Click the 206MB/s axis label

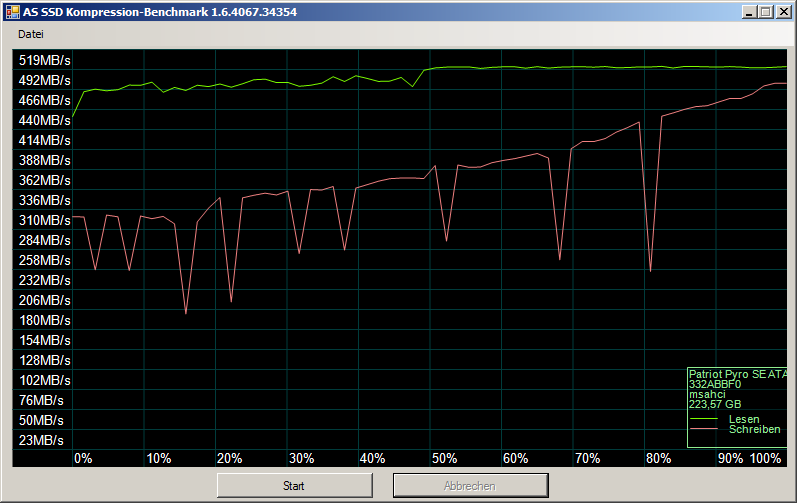[x=44, y=300]
